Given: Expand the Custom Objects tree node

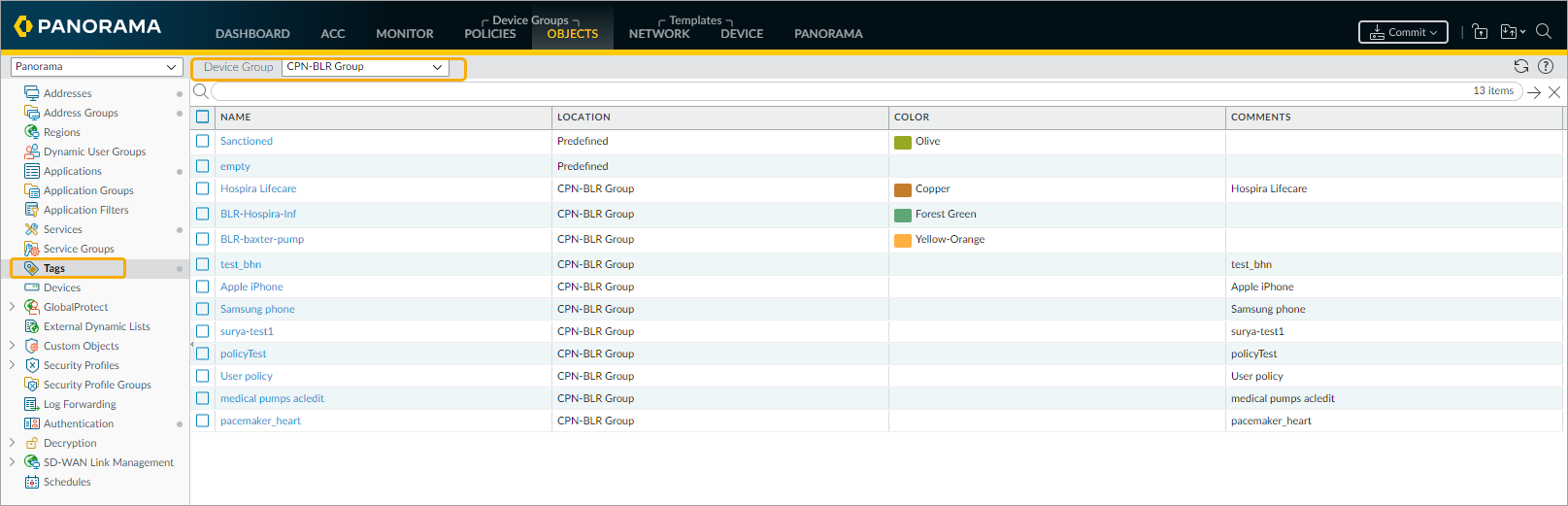Looking at the screenshot, I should (x=12, y=346).
